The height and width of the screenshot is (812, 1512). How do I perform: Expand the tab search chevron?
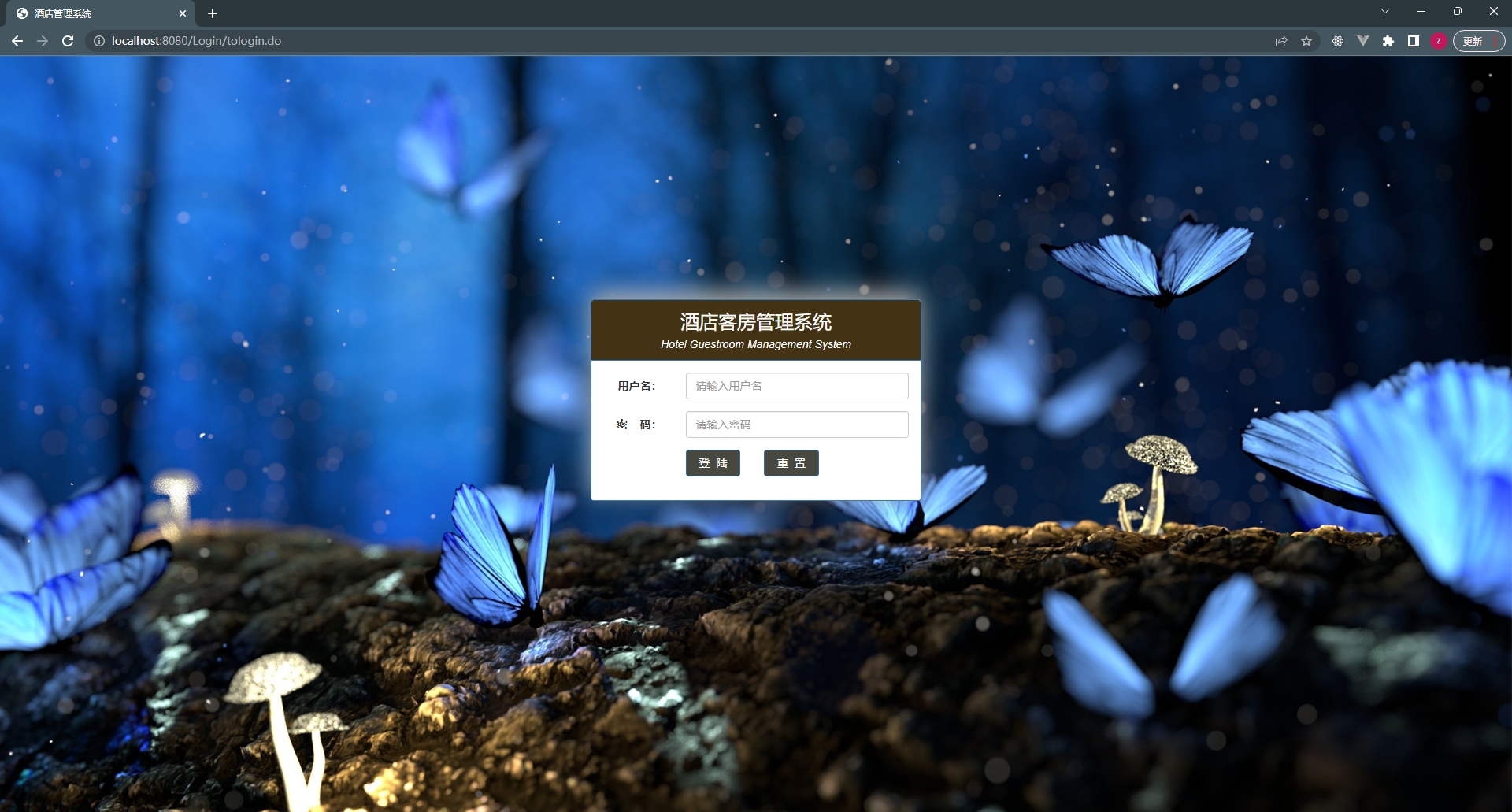(1385, 11)
